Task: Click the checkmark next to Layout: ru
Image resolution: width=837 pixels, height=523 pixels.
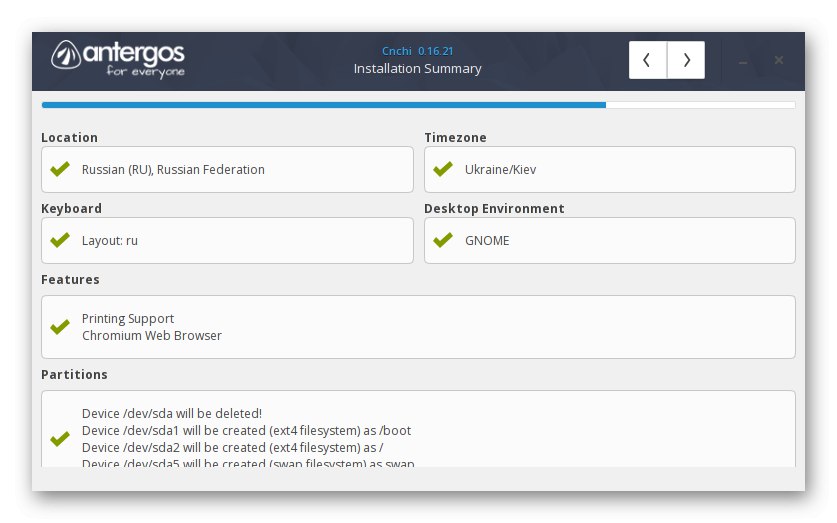Action: click(x=60, y=240)
